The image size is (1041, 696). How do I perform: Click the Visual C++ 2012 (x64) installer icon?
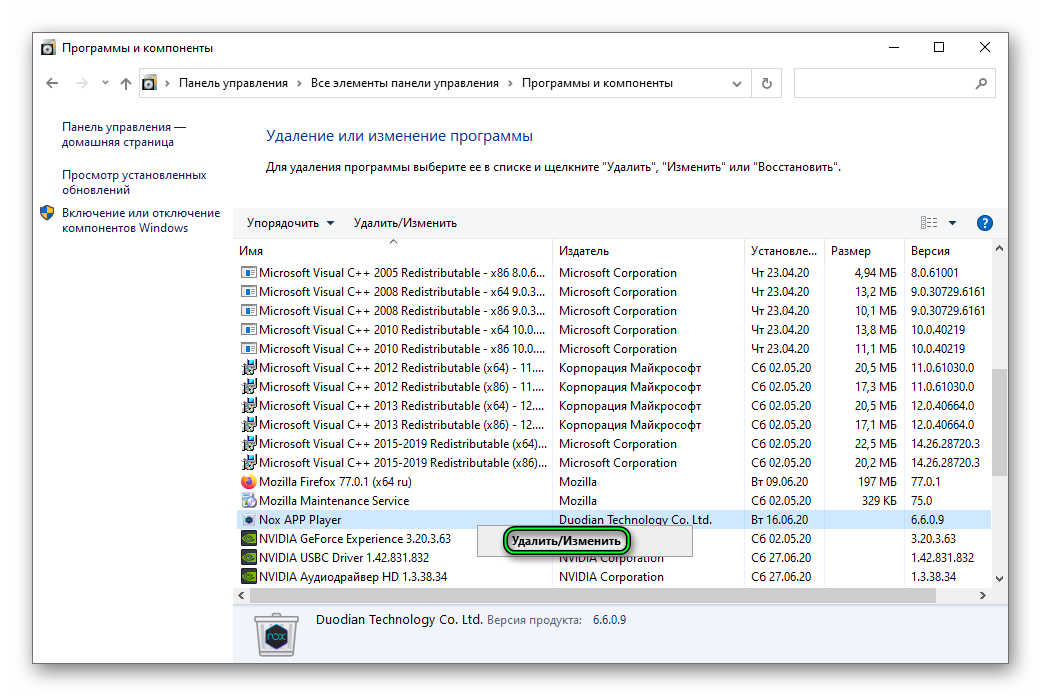(x=248, y=368)
